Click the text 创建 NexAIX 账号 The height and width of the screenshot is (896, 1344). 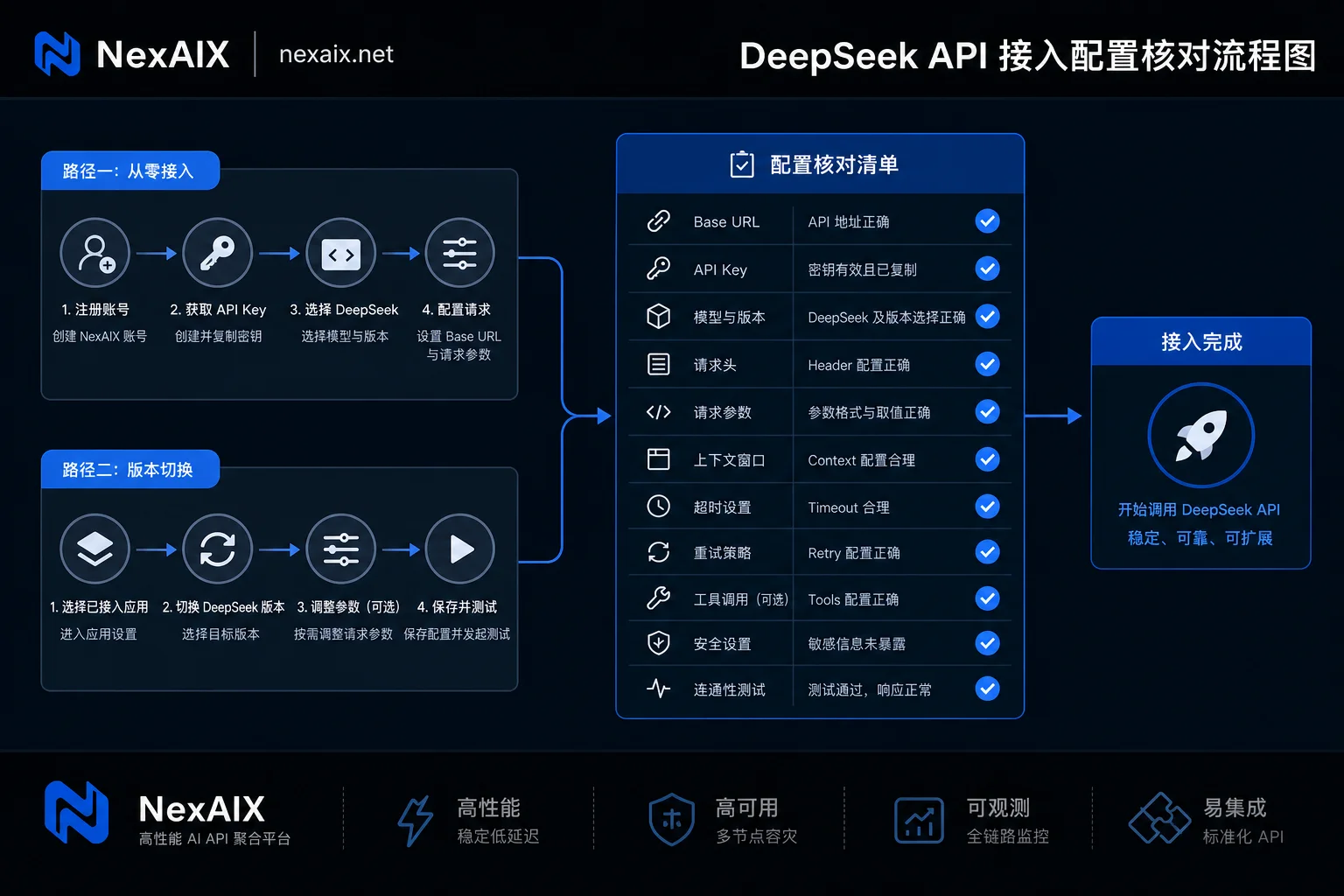[x=100, y=336]
